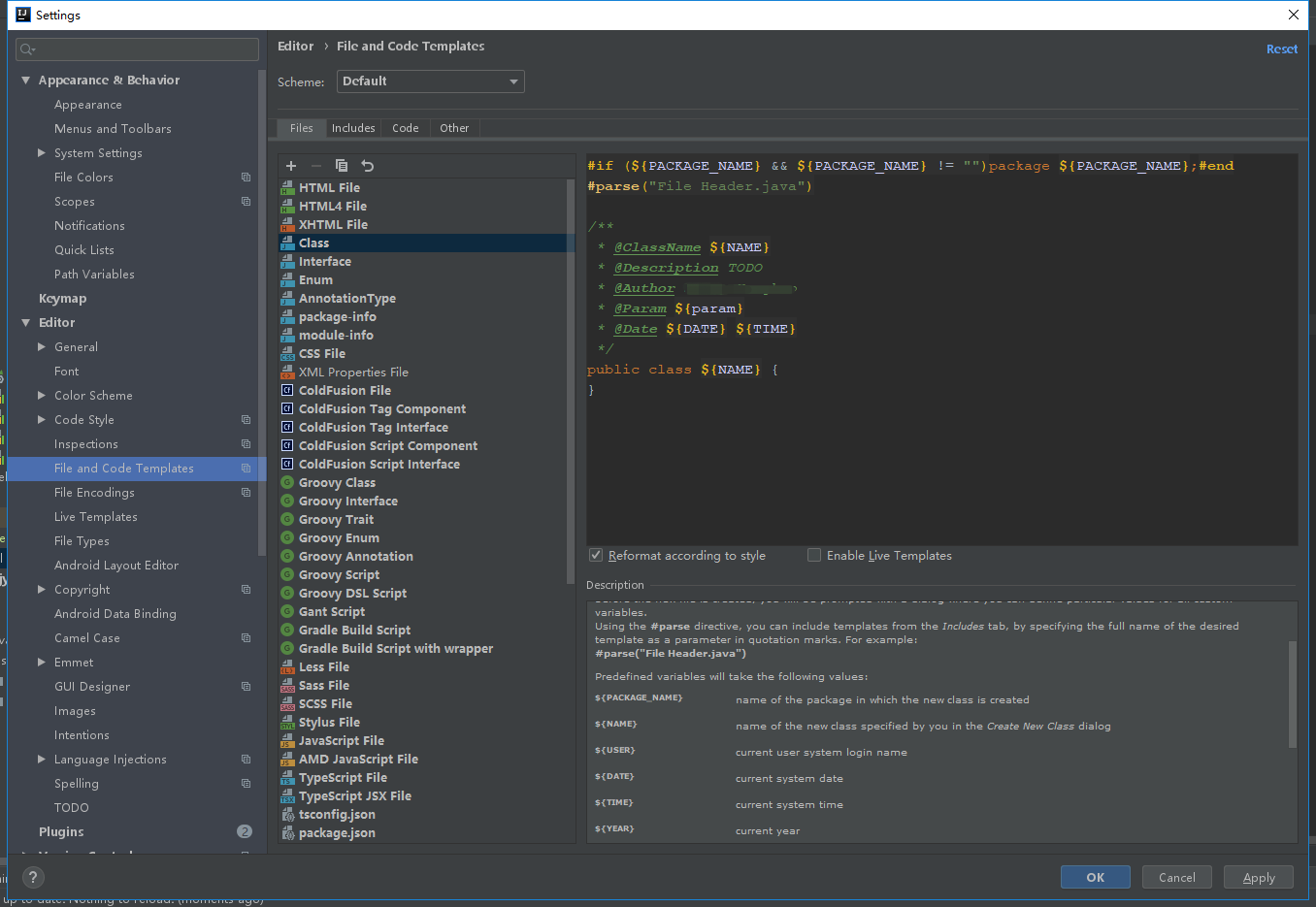Switch to the Other tab
The image size is (1316, 907).
pyautogui.click(x=454, y=128)
